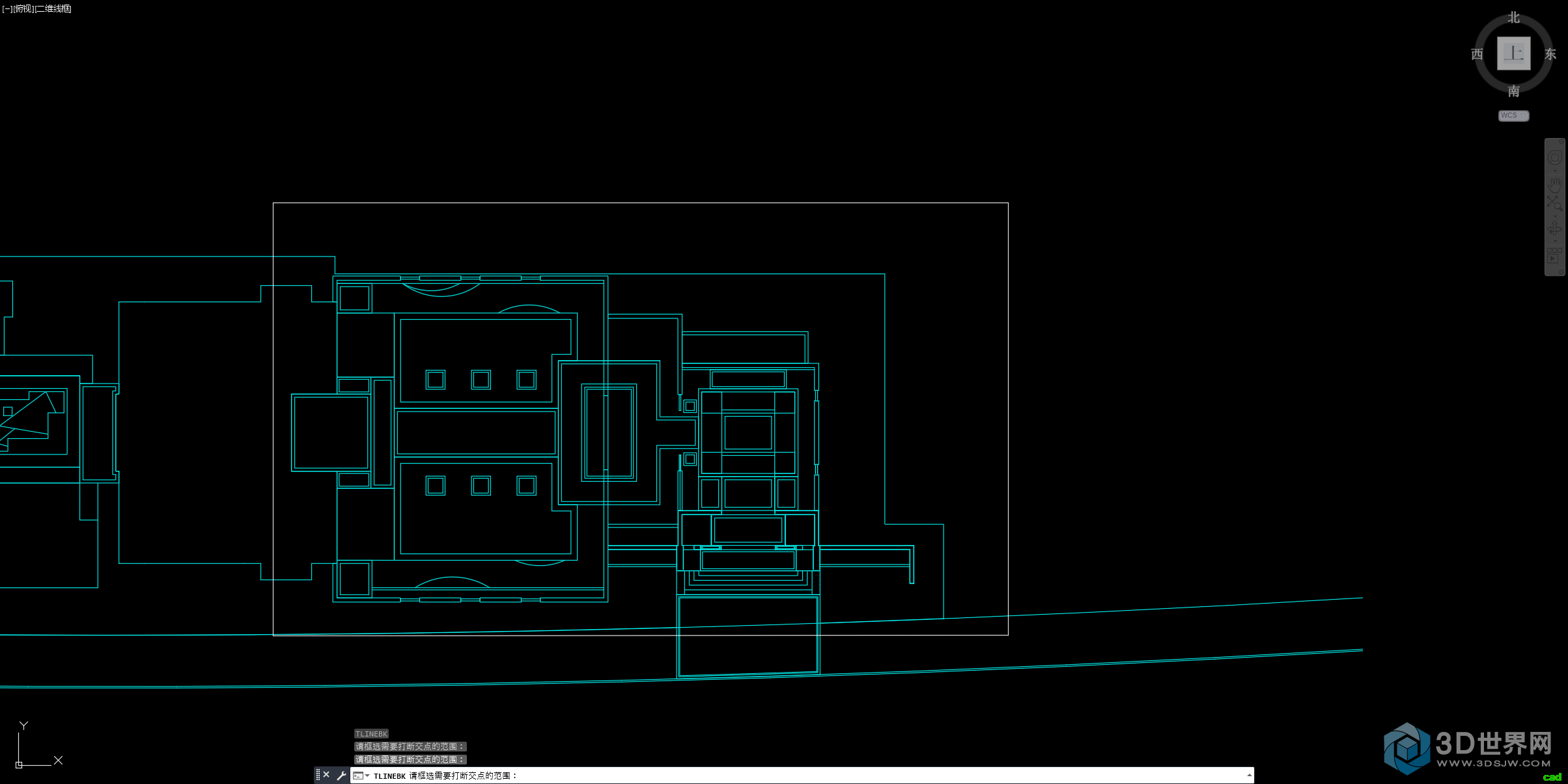Open ShowMotion from navigation bar
The width and height of the screenshot is (1568, 784).
click(1554, 255)
